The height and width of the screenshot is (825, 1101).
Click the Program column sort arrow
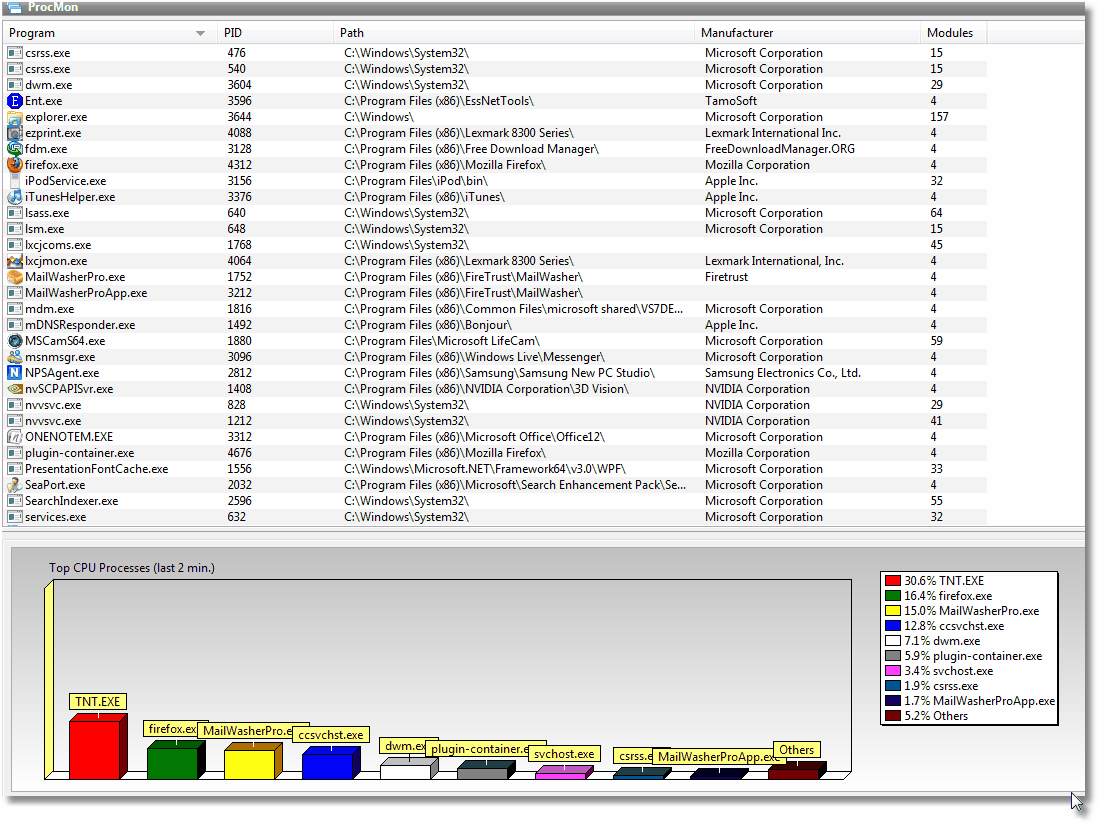[x=200, y=33]
